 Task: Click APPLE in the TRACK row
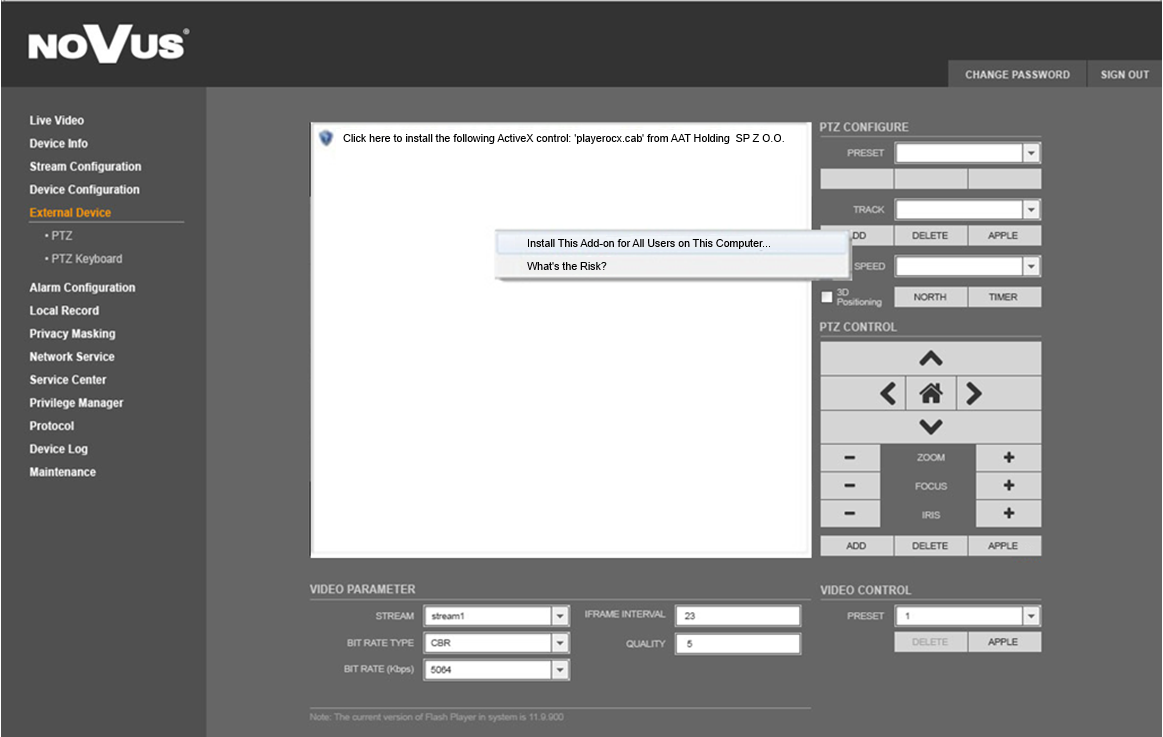[1004, 236]
